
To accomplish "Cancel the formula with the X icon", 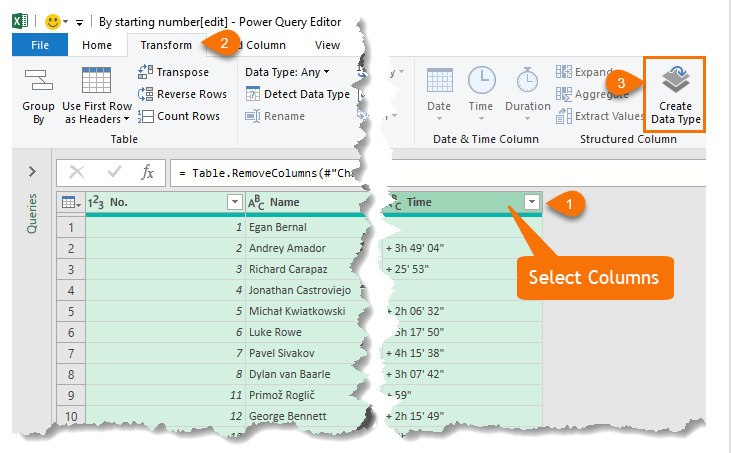I will (76, 173).
